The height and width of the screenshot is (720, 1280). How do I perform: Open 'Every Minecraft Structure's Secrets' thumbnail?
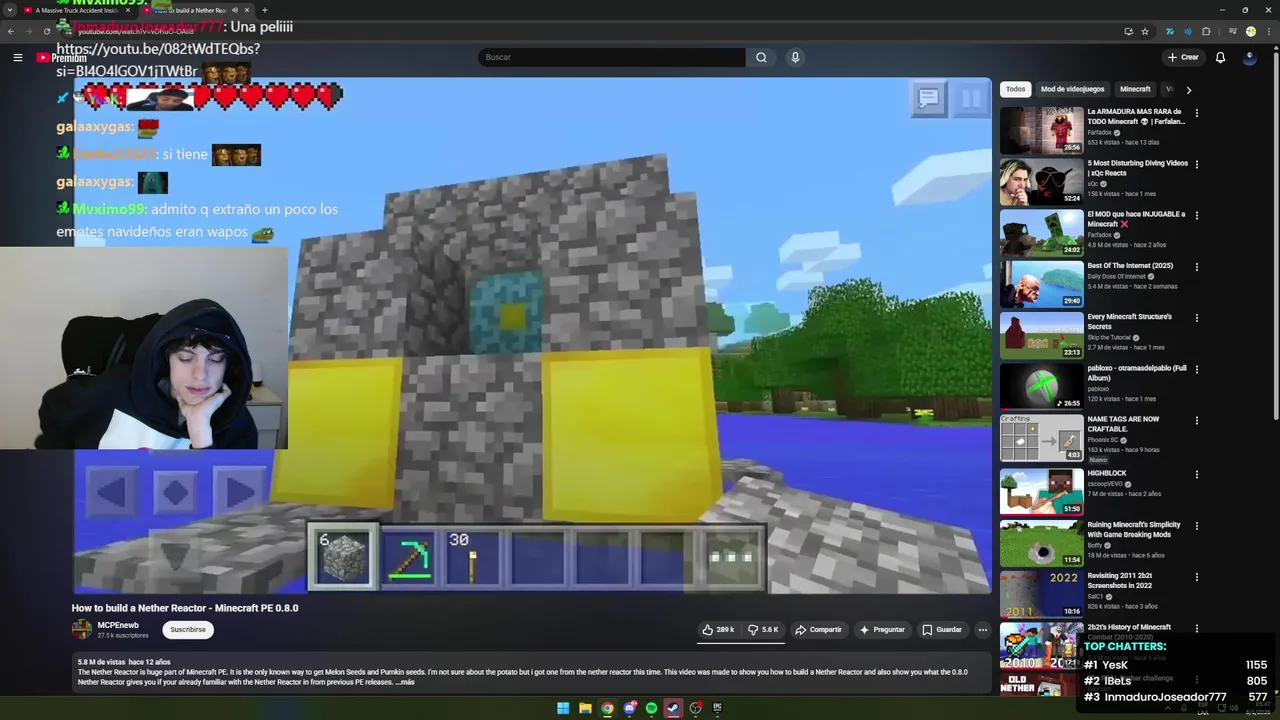[x=1041, y=335]
